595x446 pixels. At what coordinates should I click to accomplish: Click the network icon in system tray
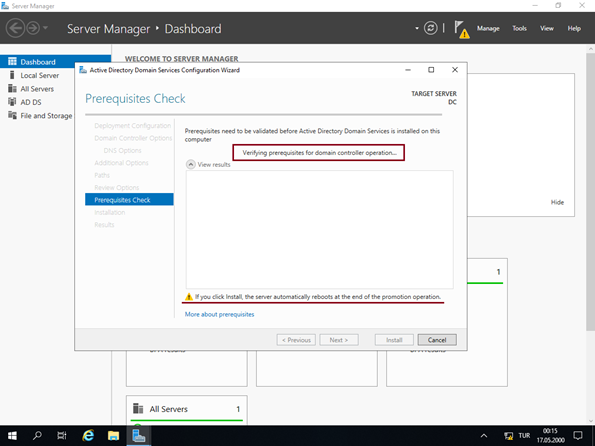click(508, 436)
